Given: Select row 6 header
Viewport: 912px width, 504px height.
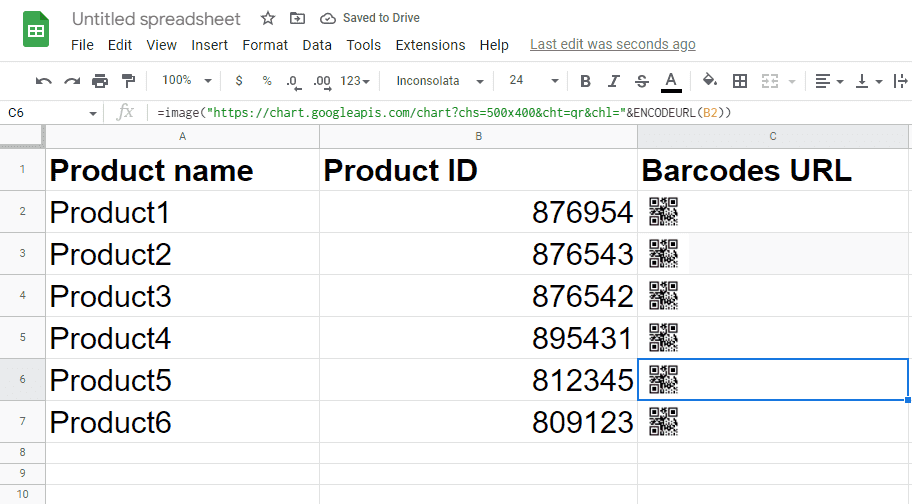Looking at the screenshot, I should (22, 379).
